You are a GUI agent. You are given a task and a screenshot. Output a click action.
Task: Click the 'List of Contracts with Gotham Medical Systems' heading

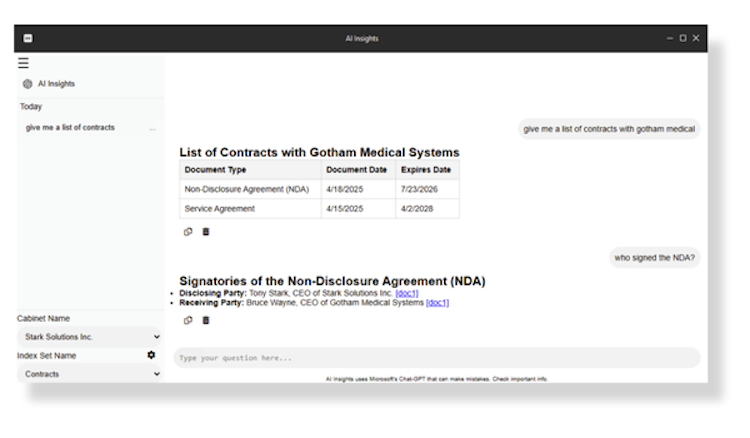click(319, 153)
